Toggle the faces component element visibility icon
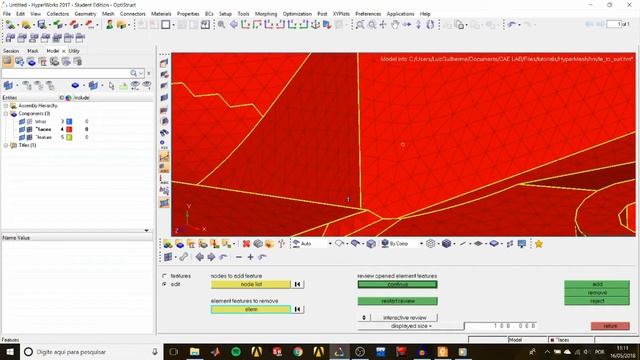The width and height of the screenshot is (640, 360). 29,129
